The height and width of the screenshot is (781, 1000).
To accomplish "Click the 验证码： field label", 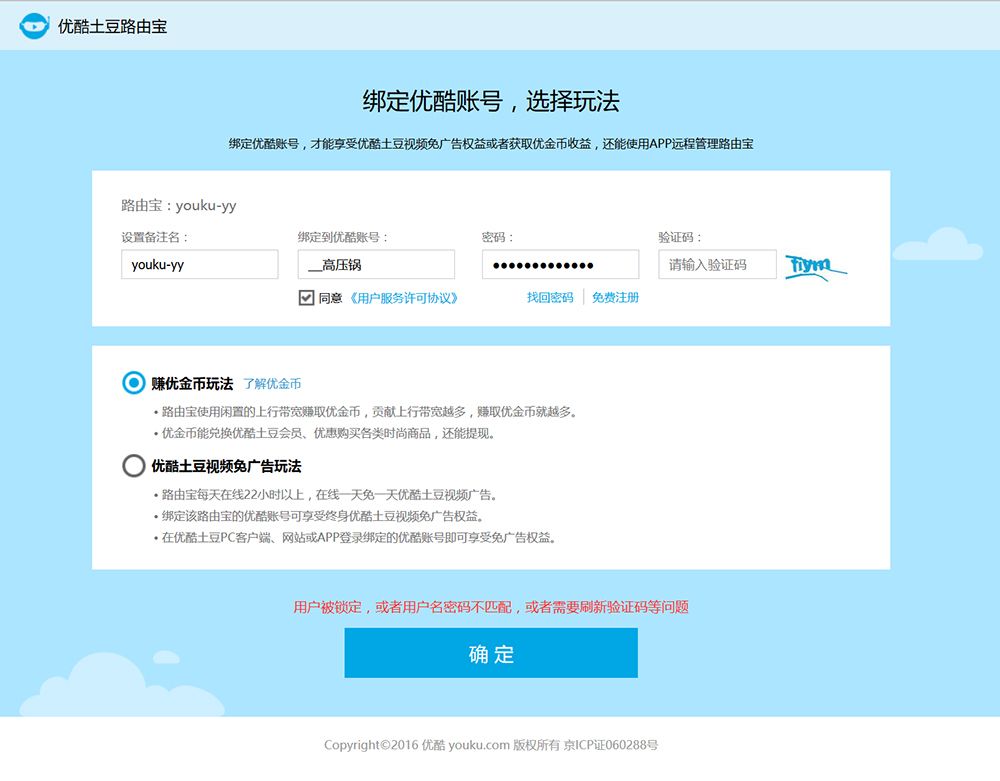I will click(x=680, y=237).
